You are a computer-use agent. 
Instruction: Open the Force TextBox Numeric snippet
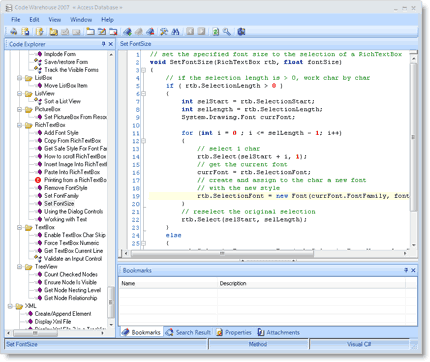point(72,243)
